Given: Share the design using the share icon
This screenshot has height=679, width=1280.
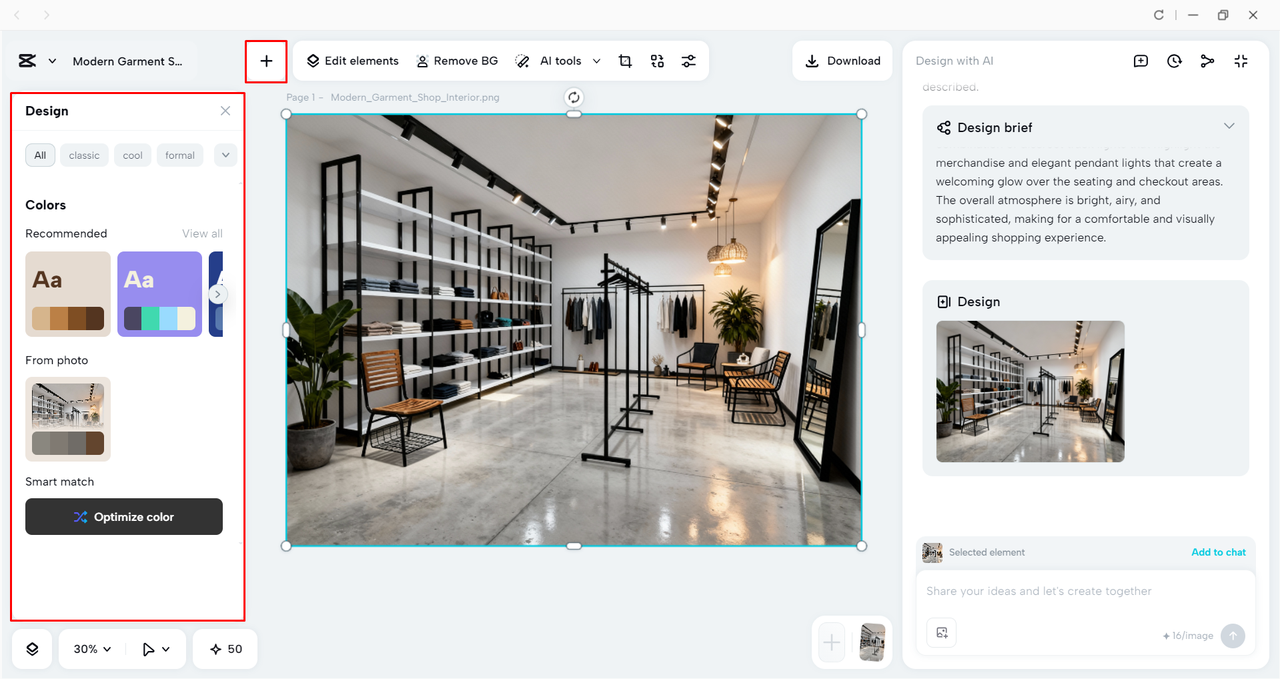Looking at the screenshot, I should 1207,61.
